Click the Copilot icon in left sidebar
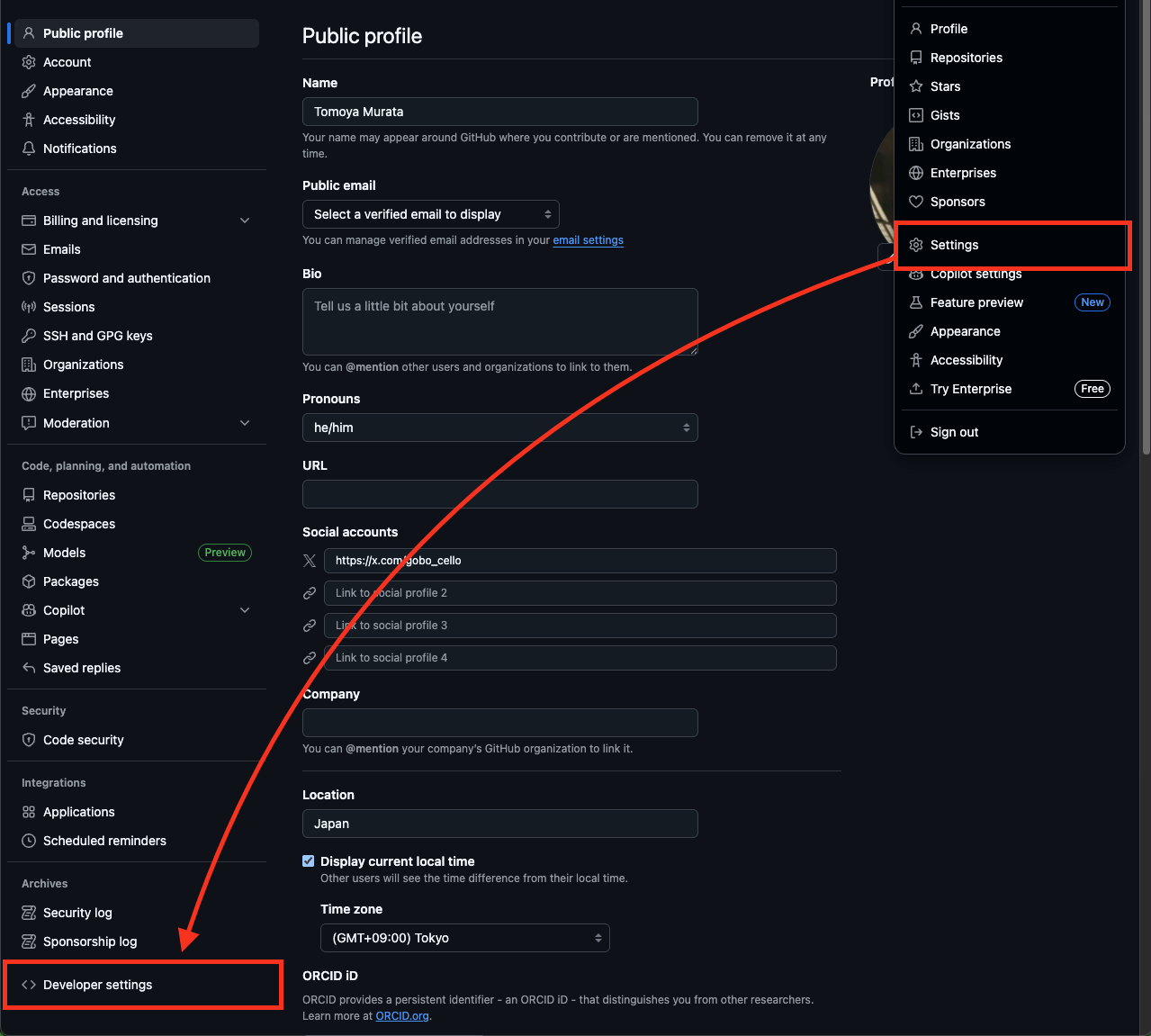 [x=29, y=610]
